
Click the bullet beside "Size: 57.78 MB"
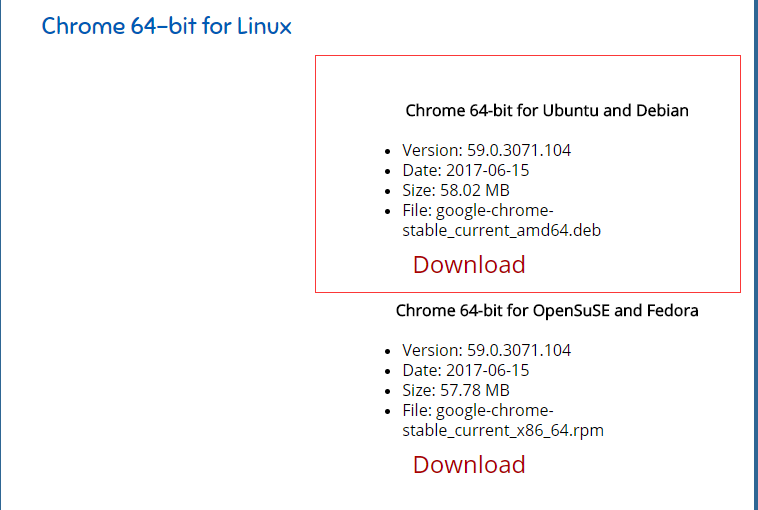point(388,391)
